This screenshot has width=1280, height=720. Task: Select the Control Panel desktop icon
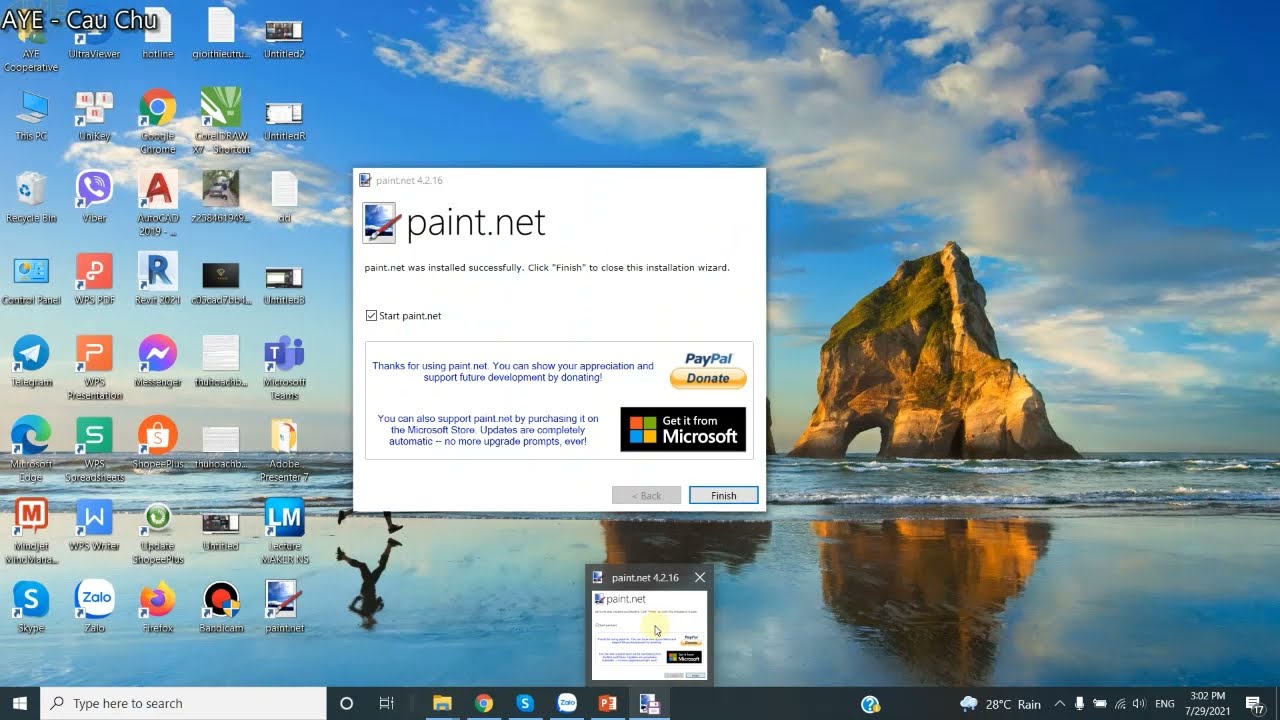31,279
